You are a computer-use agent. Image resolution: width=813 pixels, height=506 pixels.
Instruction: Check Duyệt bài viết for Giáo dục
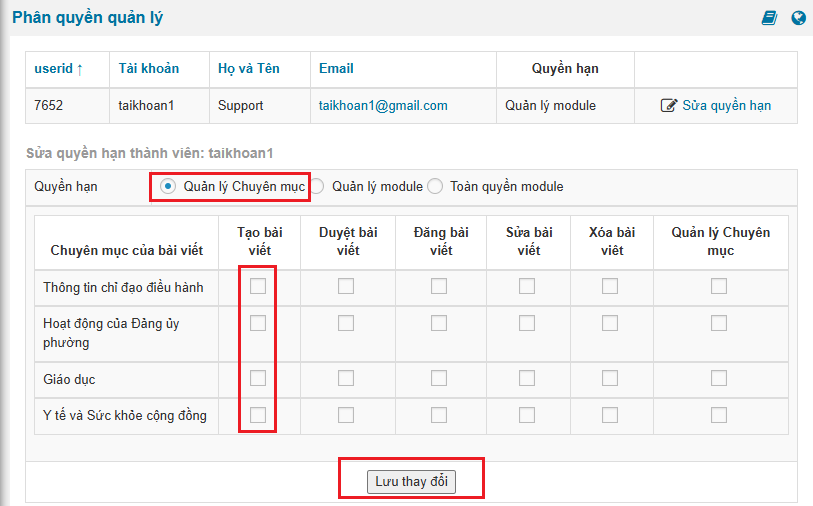(x=346, y=378)
